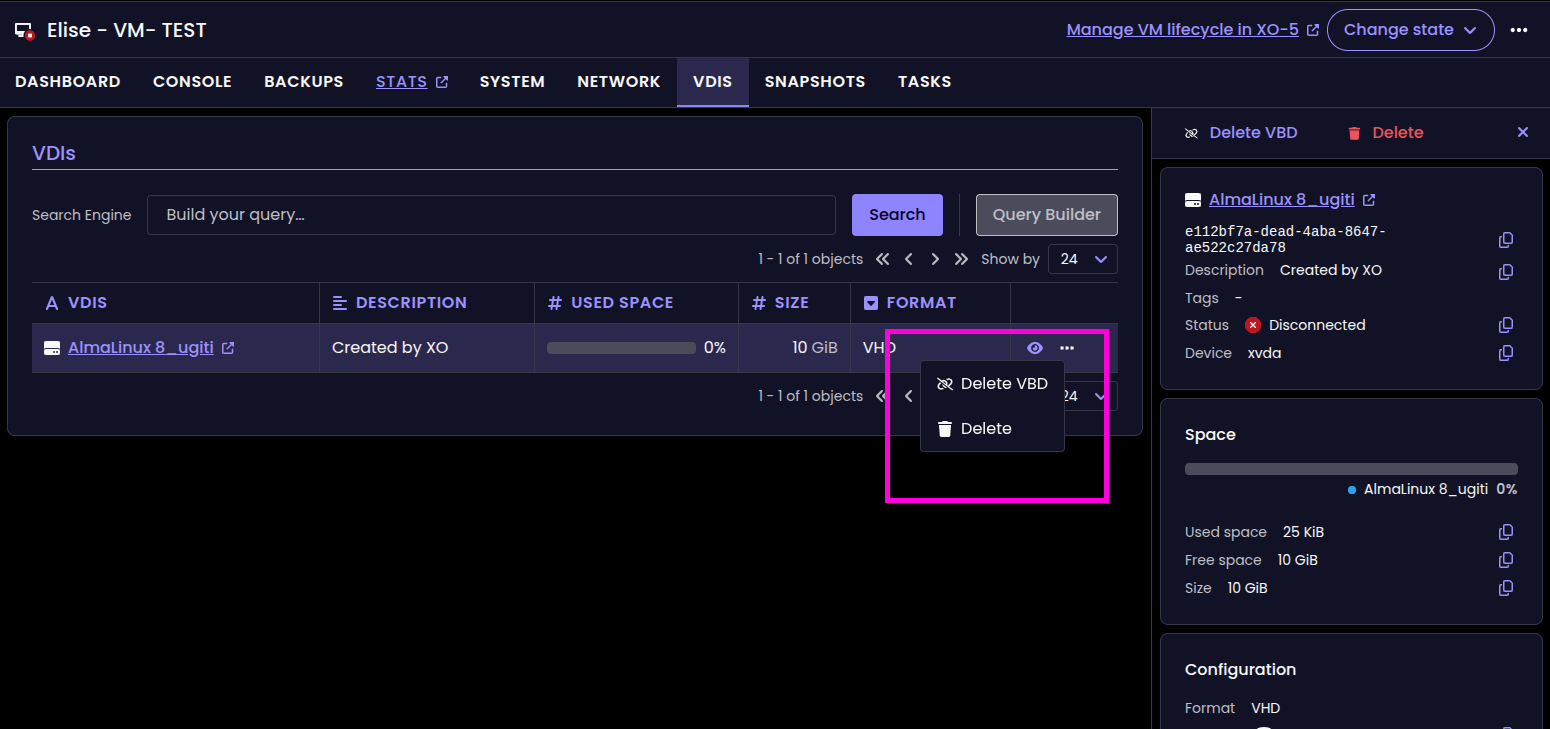Copy the Used space value

tap(1506, 532)
